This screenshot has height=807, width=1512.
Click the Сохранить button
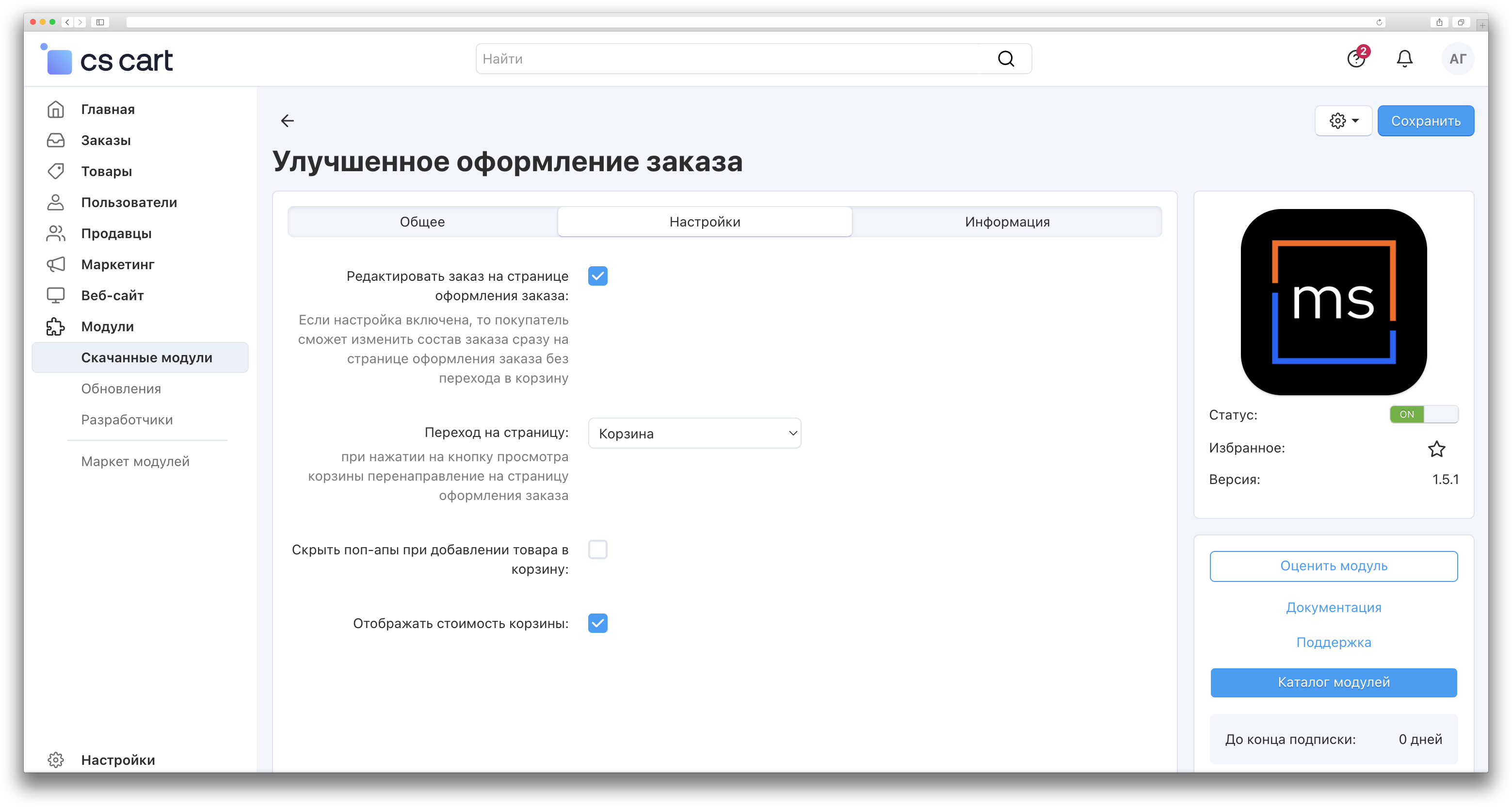click(1425, 121)
